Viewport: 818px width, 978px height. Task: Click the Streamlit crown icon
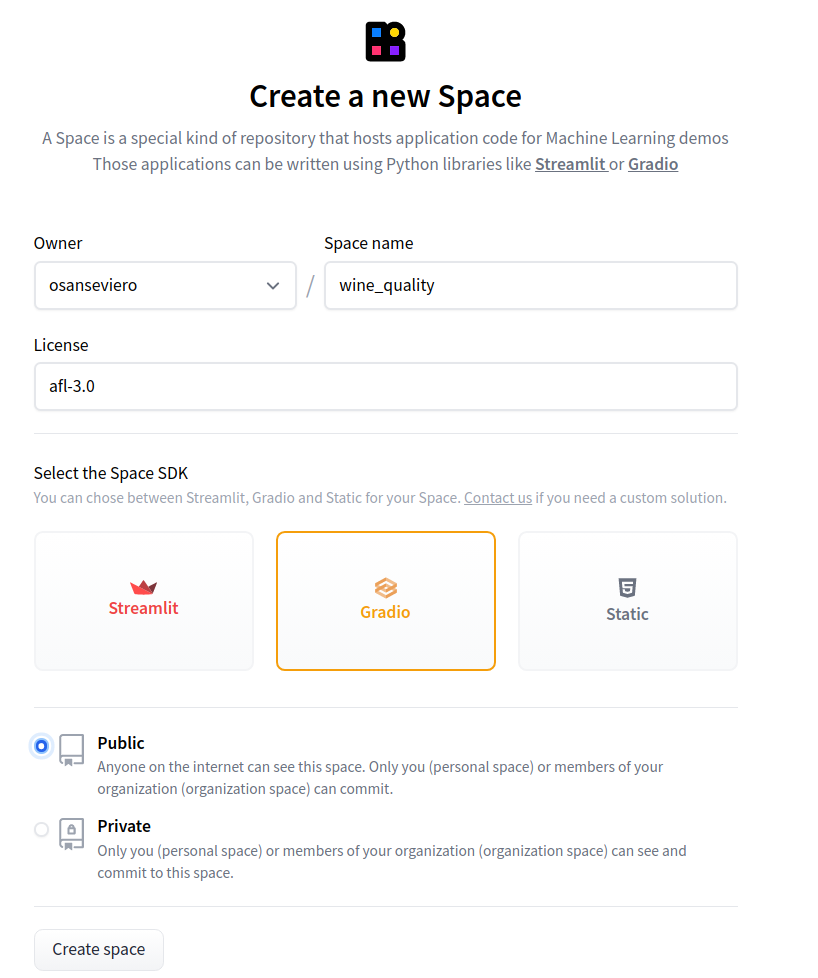tap(143, 587)
